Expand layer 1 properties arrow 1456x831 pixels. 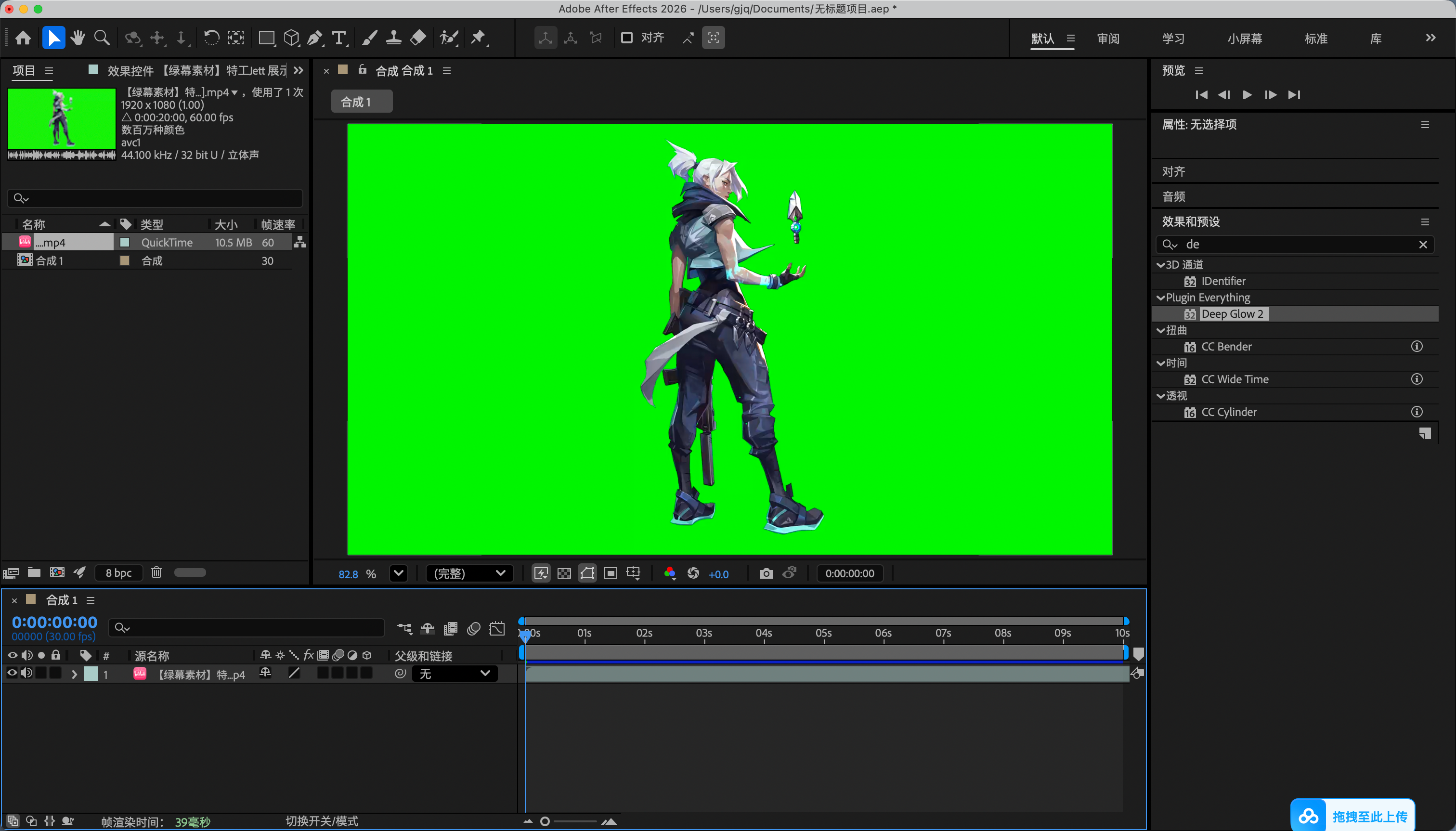(x=74, y=674)
